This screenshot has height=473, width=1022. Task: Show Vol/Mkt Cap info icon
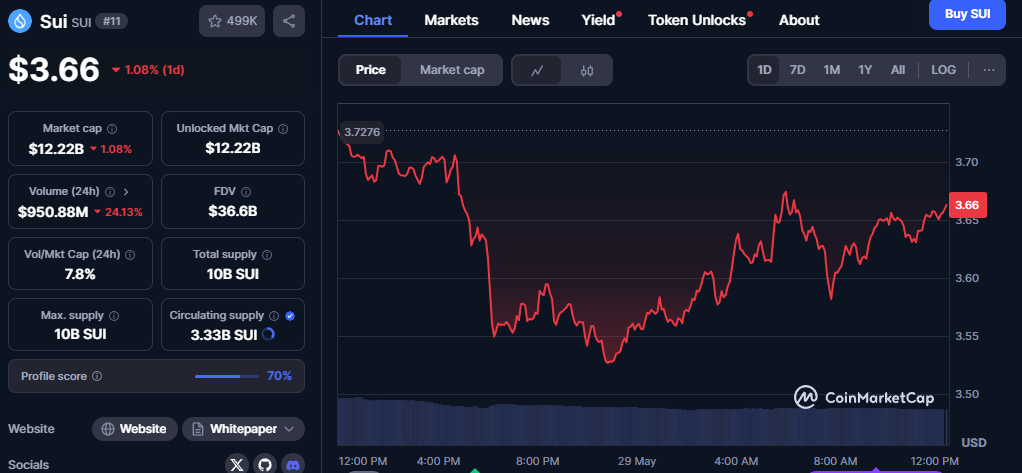(130, 255)
